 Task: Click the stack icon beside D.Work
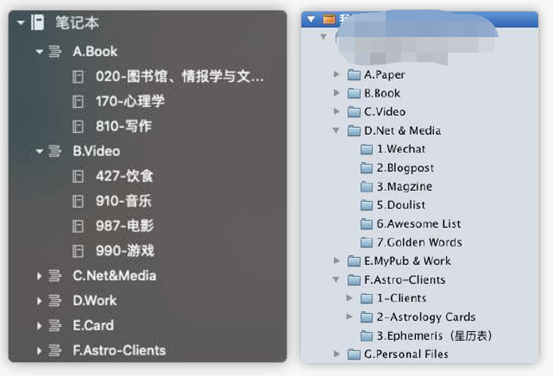click(x=55, y=301)
